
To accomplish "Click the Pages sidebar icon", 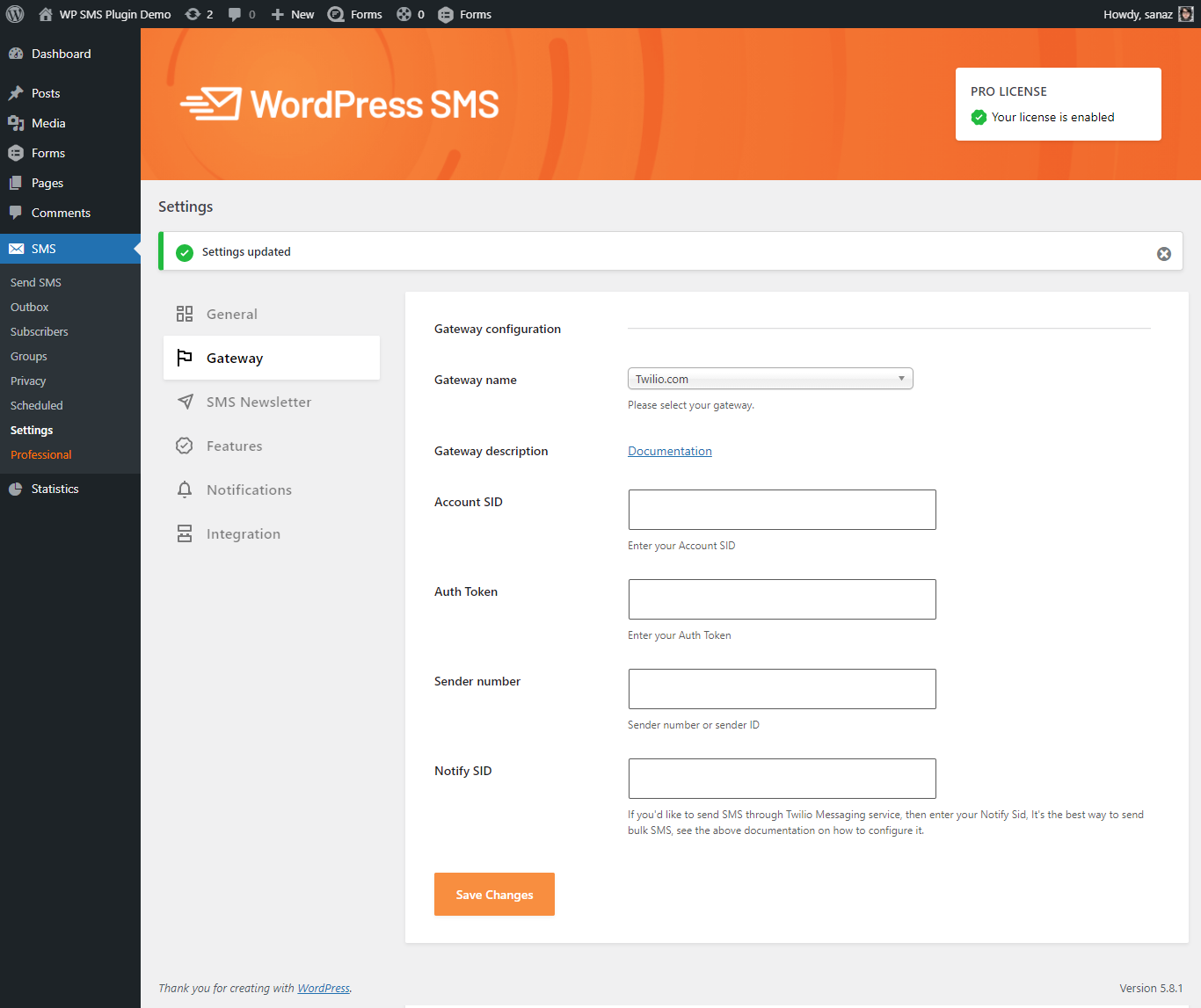I will (16, 183).
